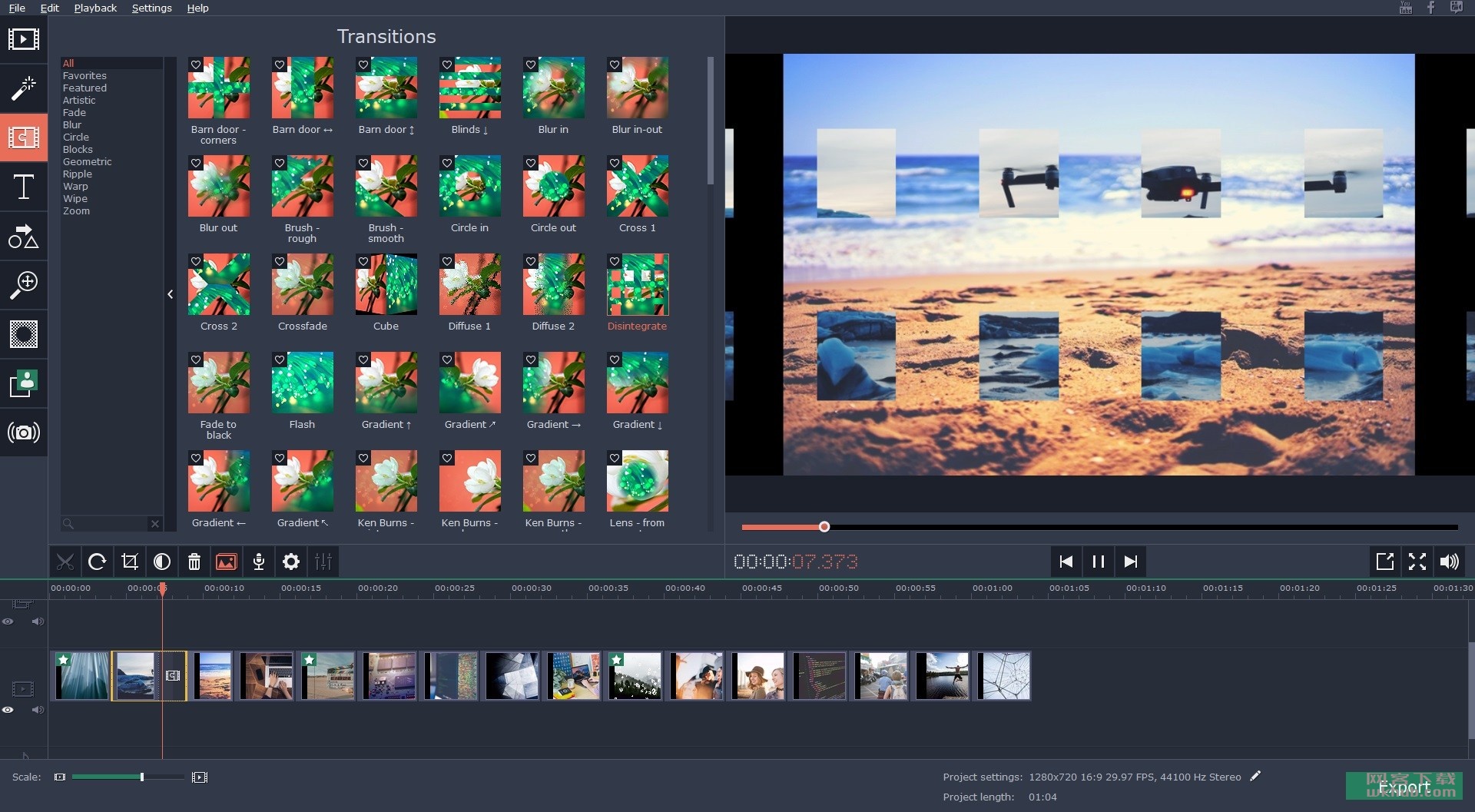Delete clip with trash can icon
The width and height of the screenshot is (1475, 812).
194,562
